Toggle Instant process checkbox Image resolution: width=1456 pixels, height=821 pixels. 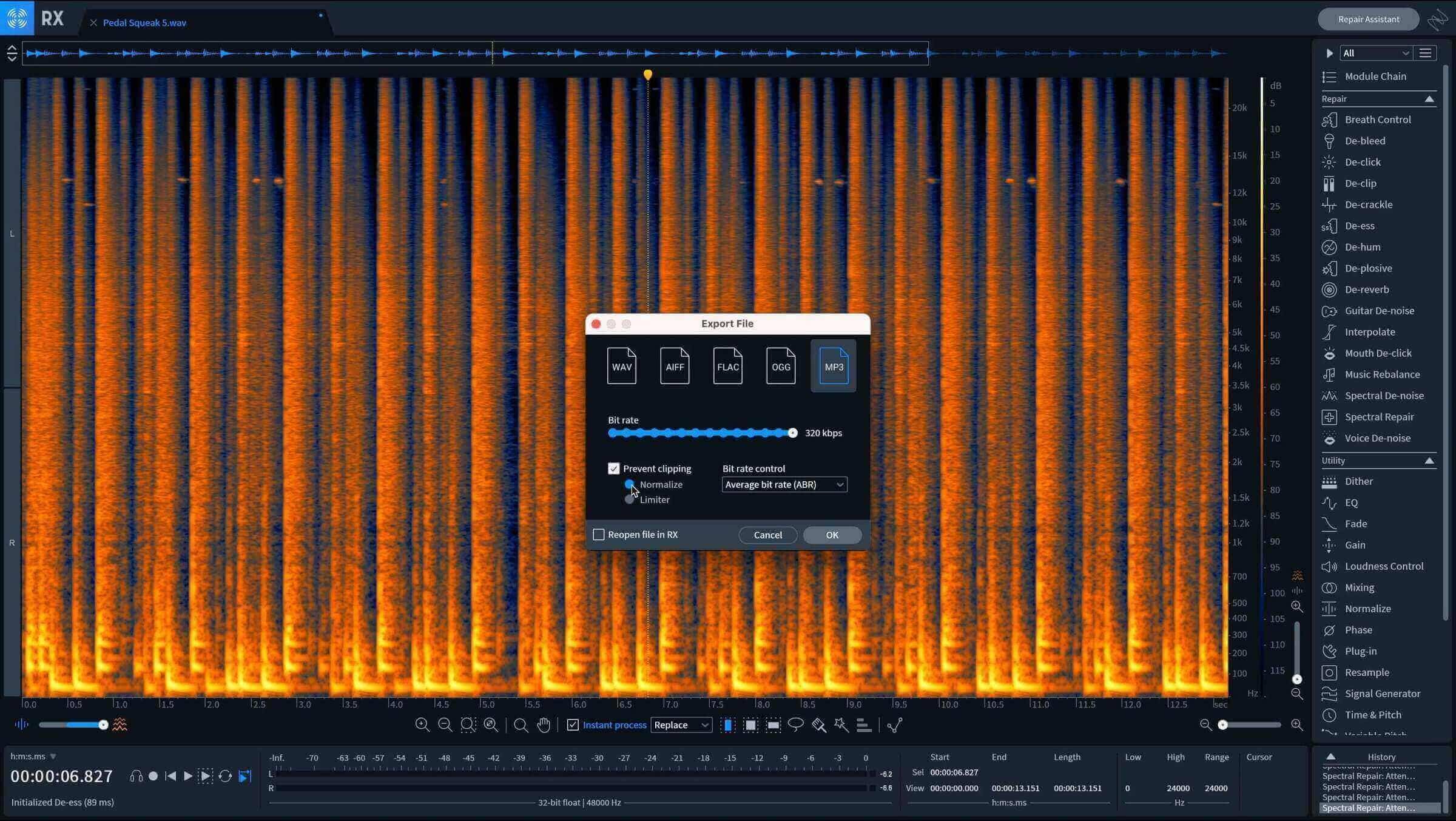point(572,725)
